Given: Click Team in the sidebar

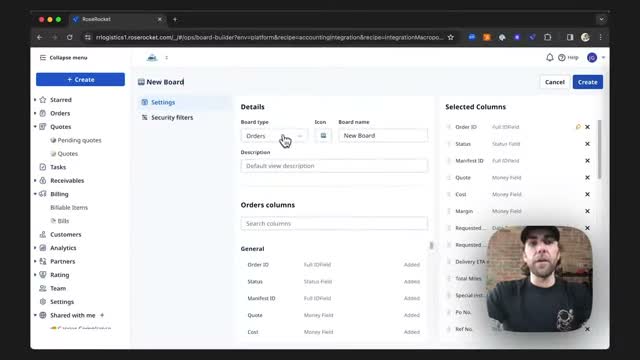Looking at the screenshot, I should tap(58, 288).
